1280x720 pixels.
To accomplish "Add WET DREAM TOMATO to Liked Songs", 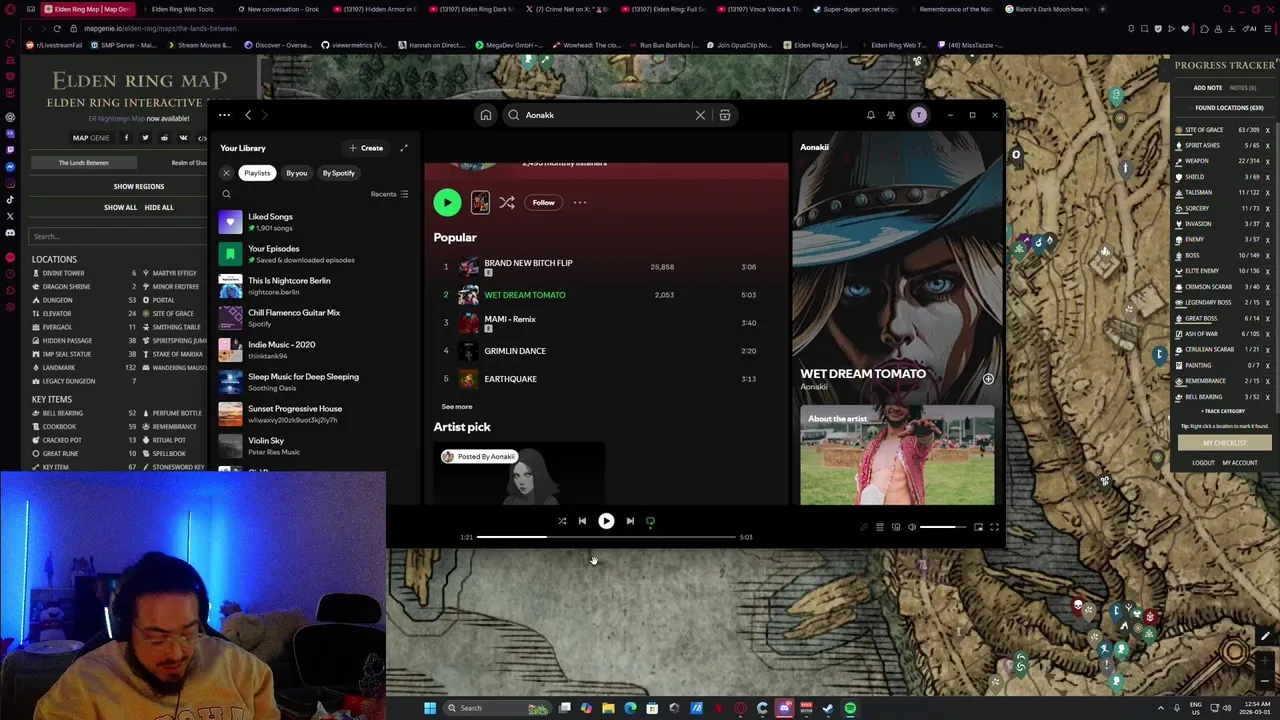I will (x=988, y=379).
